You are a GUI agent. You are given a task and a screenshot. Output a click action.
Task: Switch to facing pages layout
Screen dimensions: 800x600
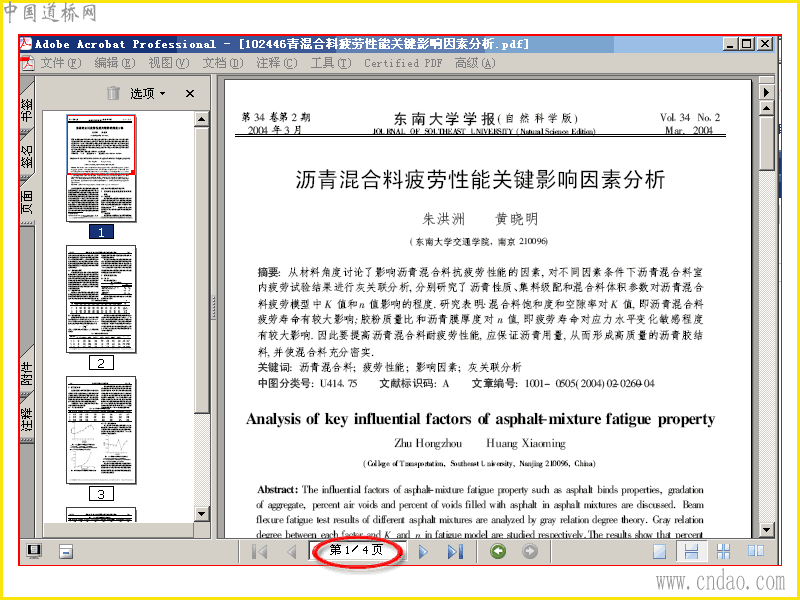(x=756, y=551)
